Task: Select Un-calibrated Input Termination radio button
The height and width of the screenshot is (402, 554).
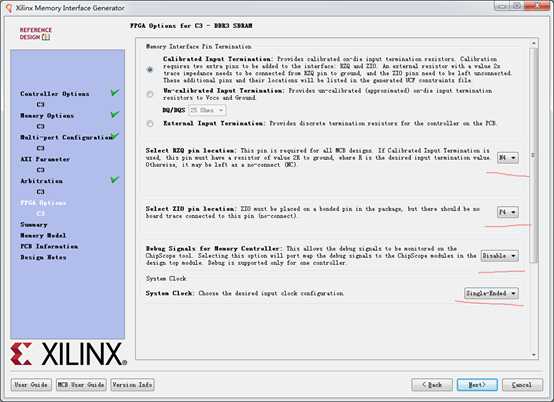Action: tap(150, 94)
